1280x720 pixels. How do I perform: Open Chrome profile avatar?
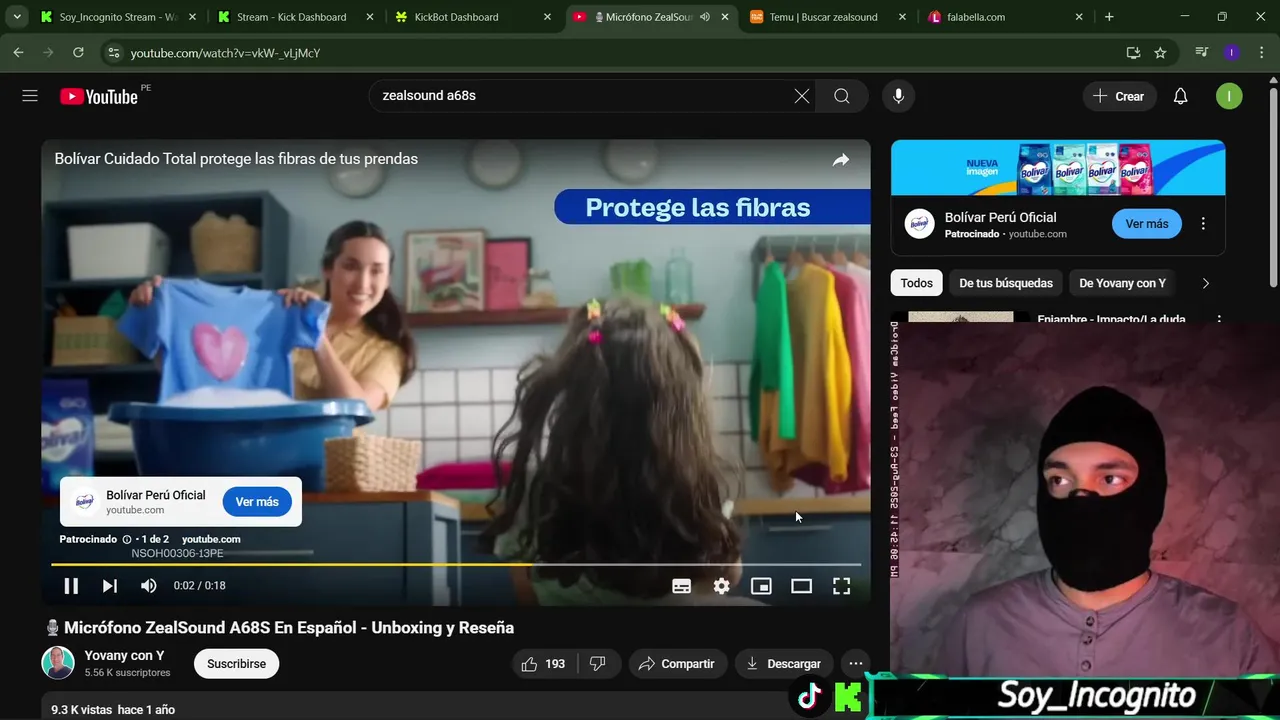coord(1232,53)
